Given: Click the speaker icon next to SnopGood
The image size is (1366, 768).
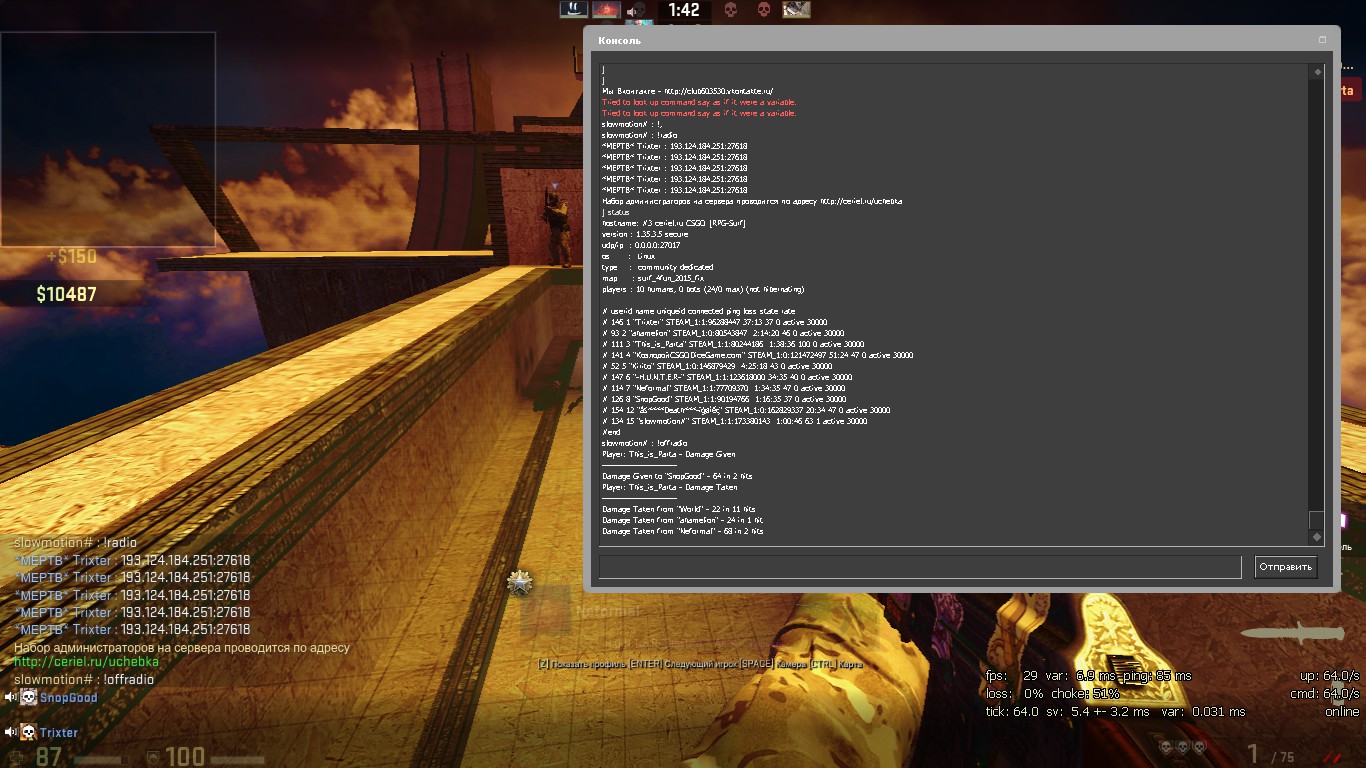Looking at the screenshot, I should click(x=11, y=697).
